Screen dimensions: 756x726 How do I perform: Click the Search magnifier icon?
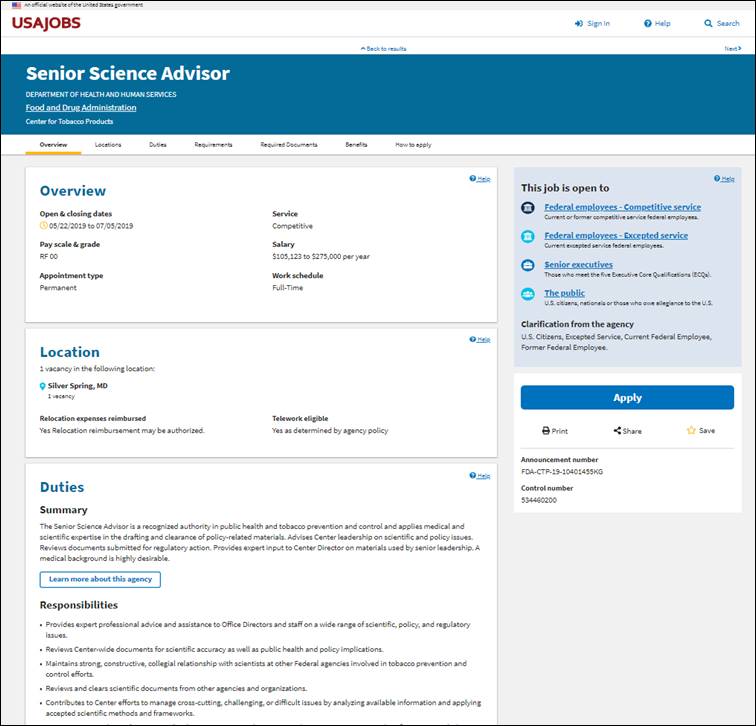708,23
